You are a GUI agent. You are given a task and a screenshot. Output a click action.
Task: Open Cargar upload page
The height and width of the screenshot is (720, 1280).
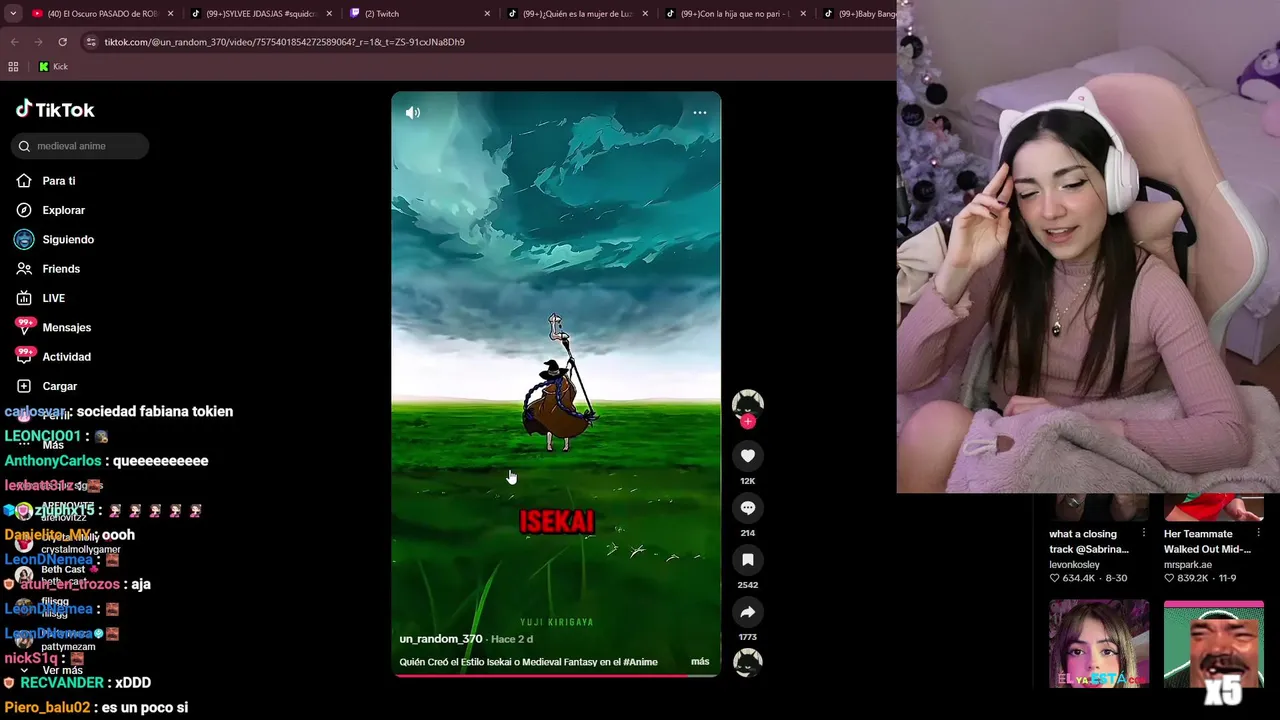pos(59,386)
